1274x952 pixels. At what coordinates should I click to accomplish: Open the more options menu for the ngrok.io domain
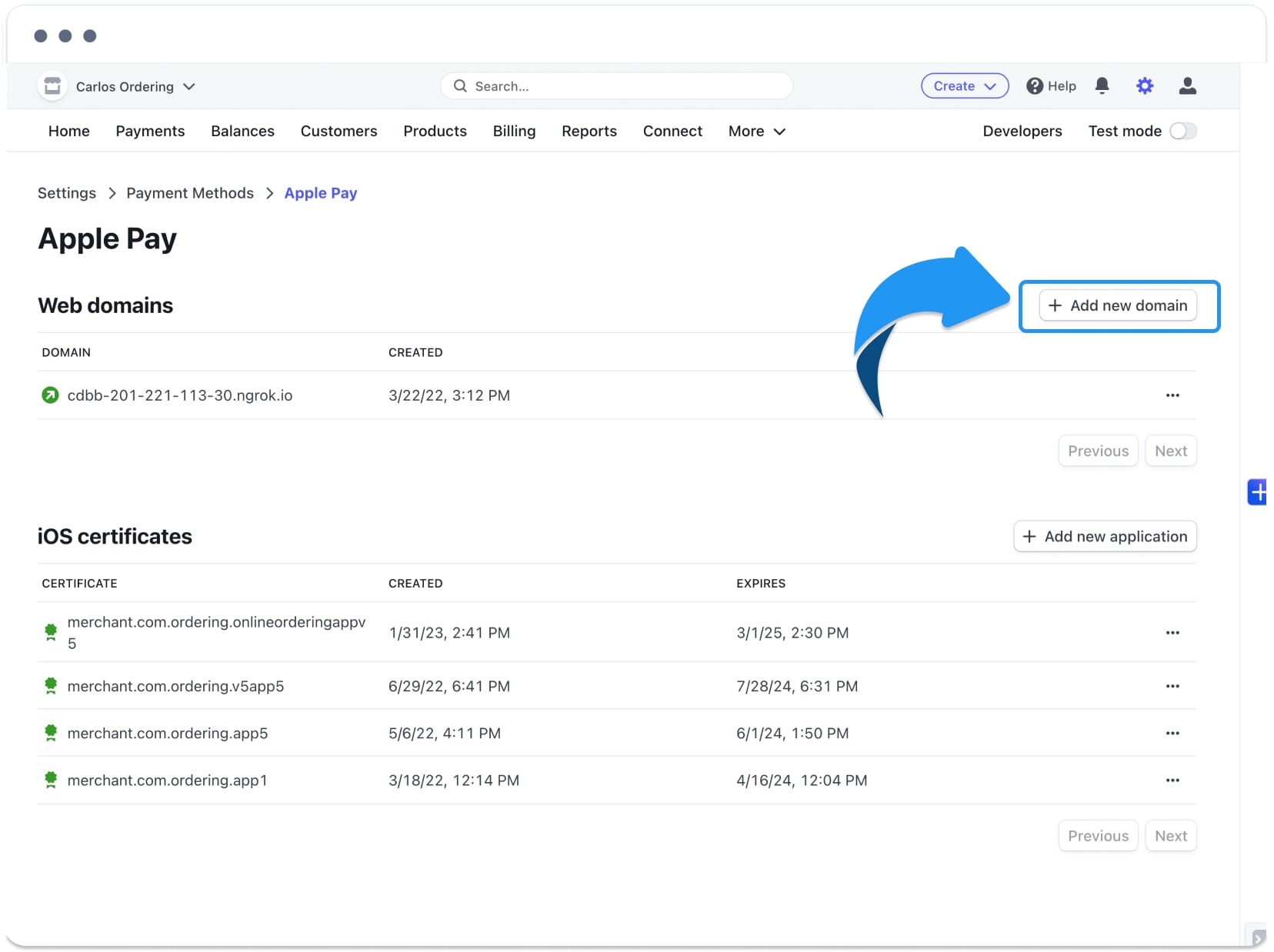pos(1172,395)
